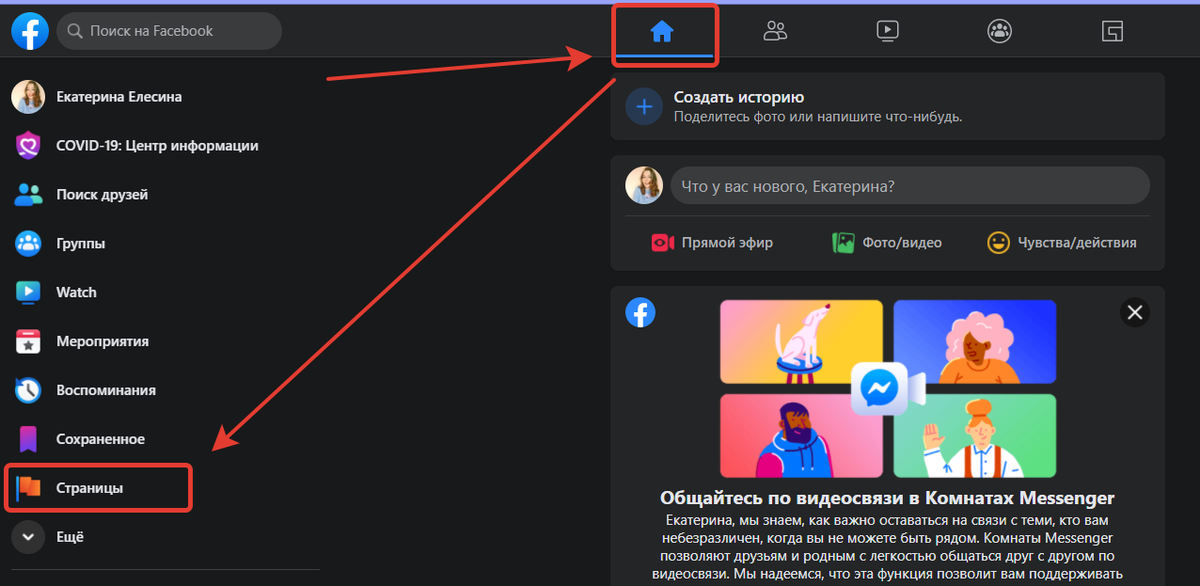Click the Группы round blue icon

point(28,244)
